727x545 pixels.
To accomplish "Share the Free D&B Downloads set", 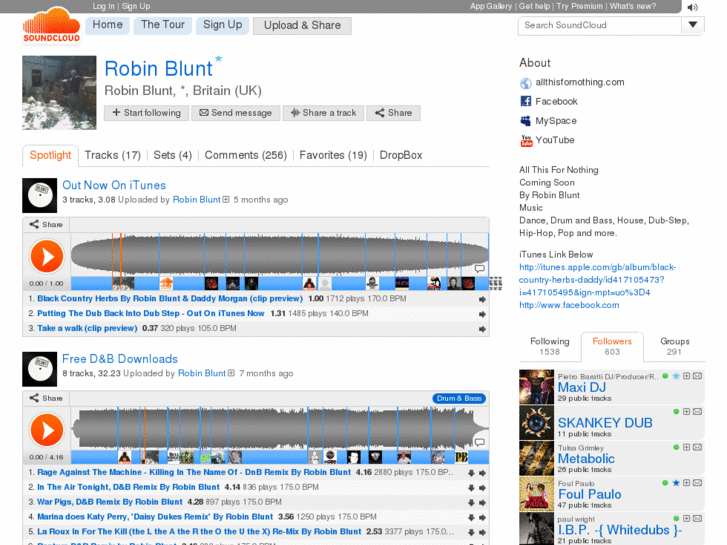I will (x=46, y=398).
